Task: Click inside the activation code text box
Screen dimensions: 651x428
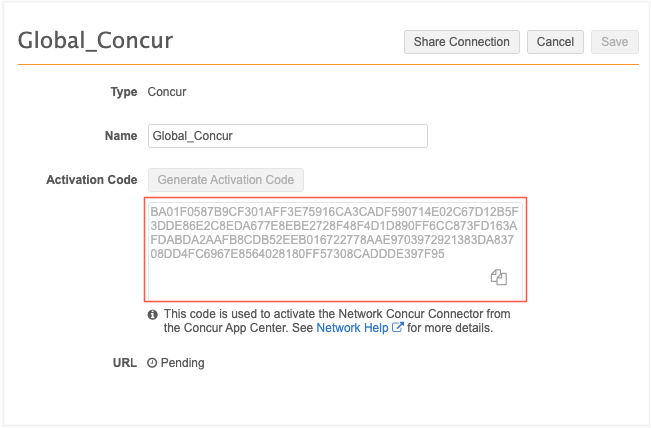Action: [335, 240]
